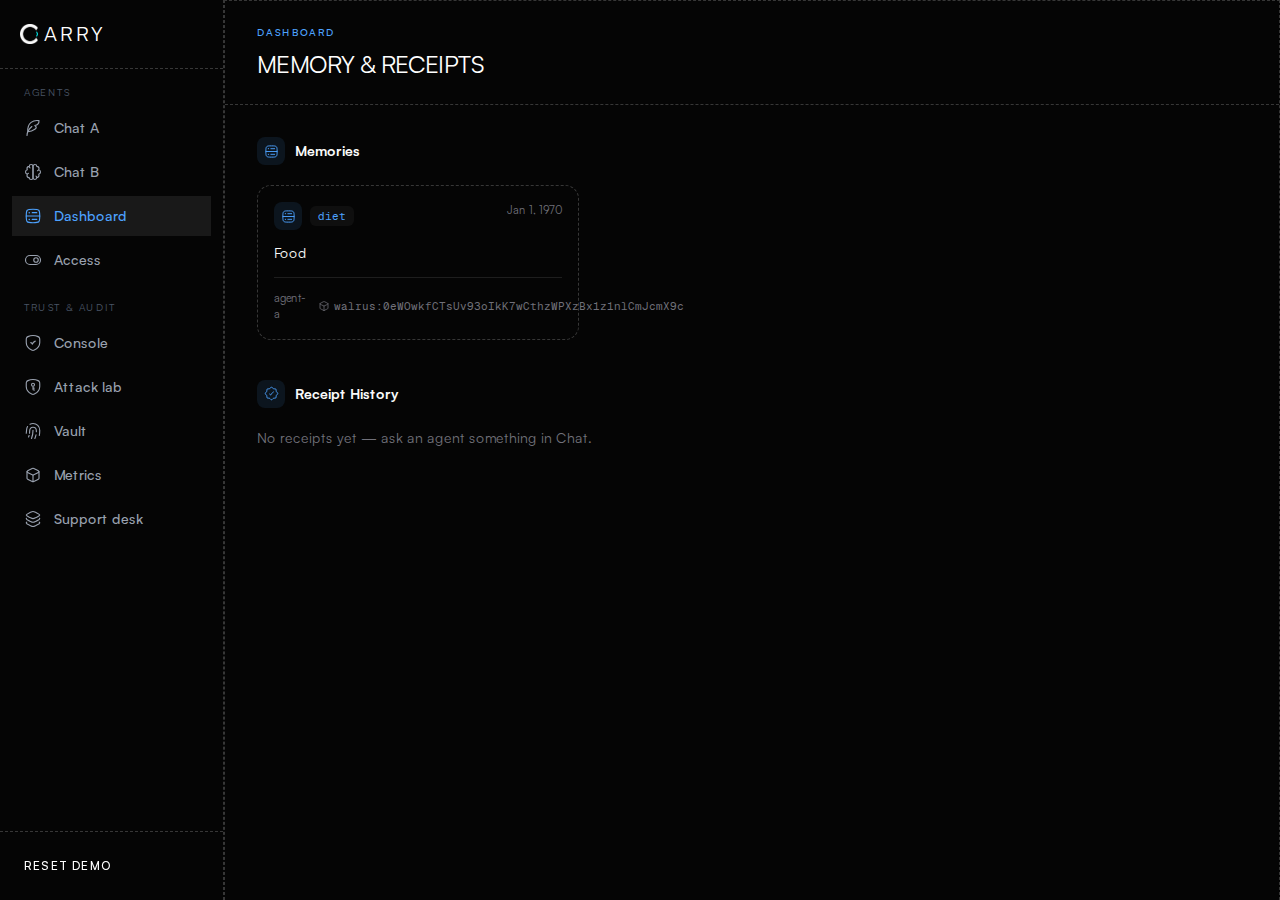
Task: Click the agent-a label
Action: point(290,306)
